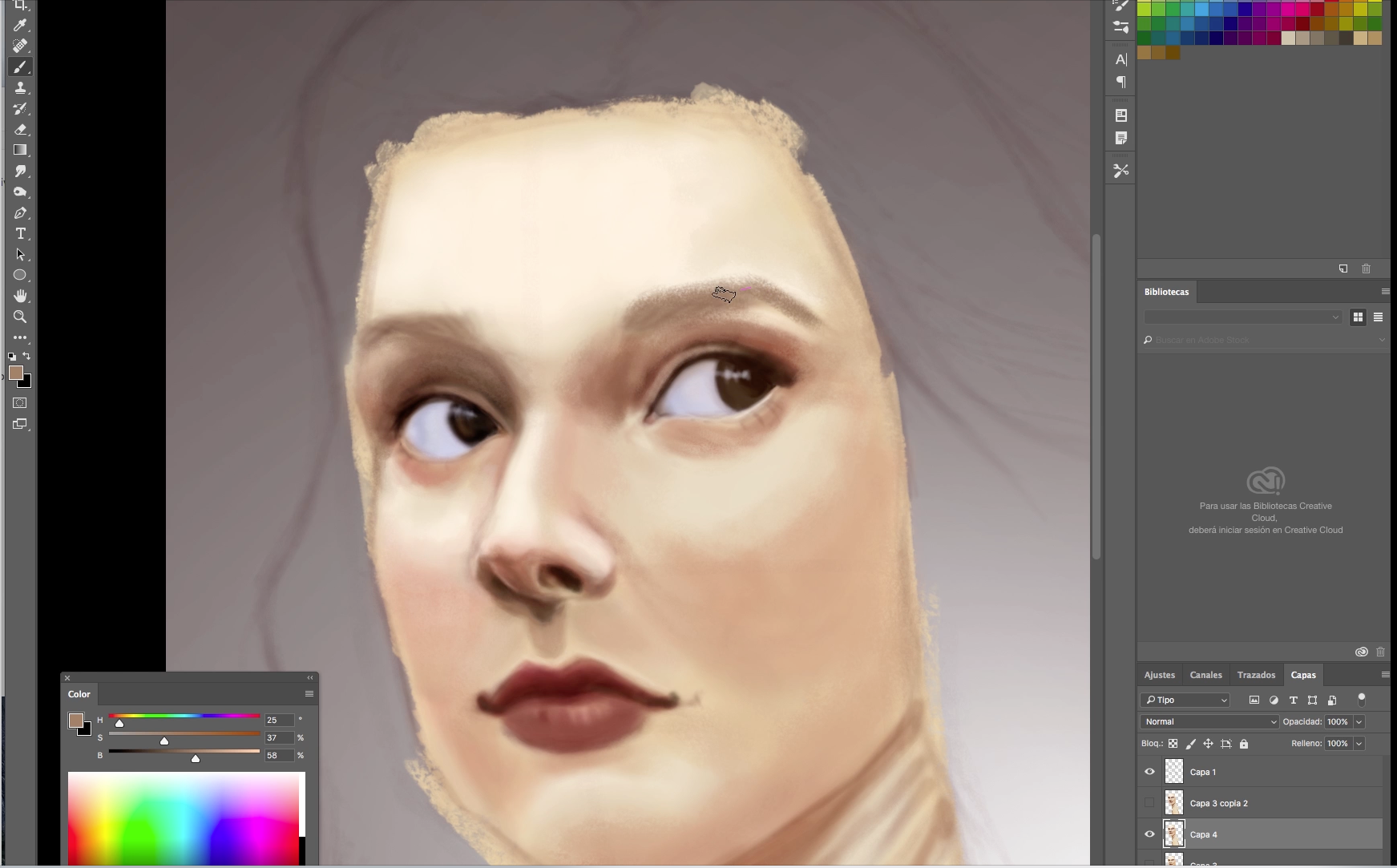Delete swatch with the trash icon
The image size is (1397, 868).
tap(1366, 268)
